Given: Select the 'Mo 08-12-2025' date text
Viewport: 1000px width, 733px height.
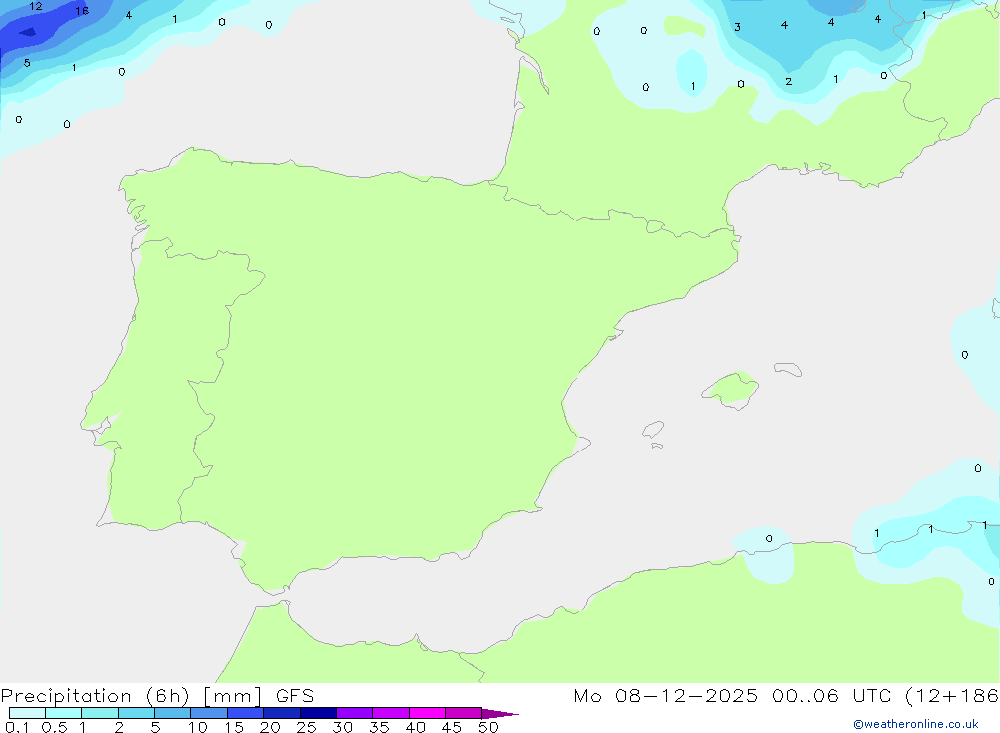Looking at the screenshot, I should pos(666,696).
